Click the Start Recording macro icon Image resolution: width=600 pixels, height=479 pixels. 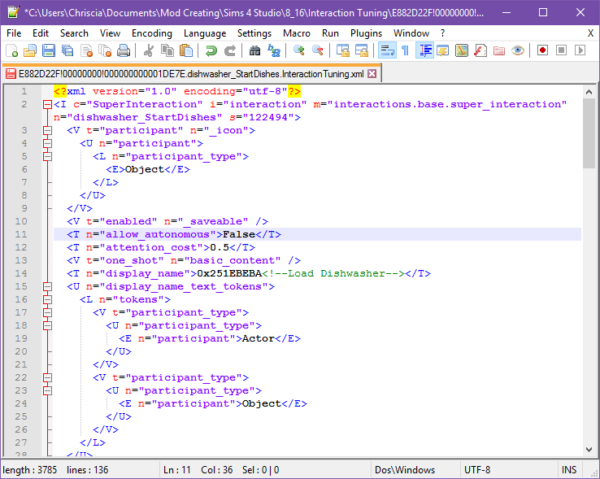point(543,50)
